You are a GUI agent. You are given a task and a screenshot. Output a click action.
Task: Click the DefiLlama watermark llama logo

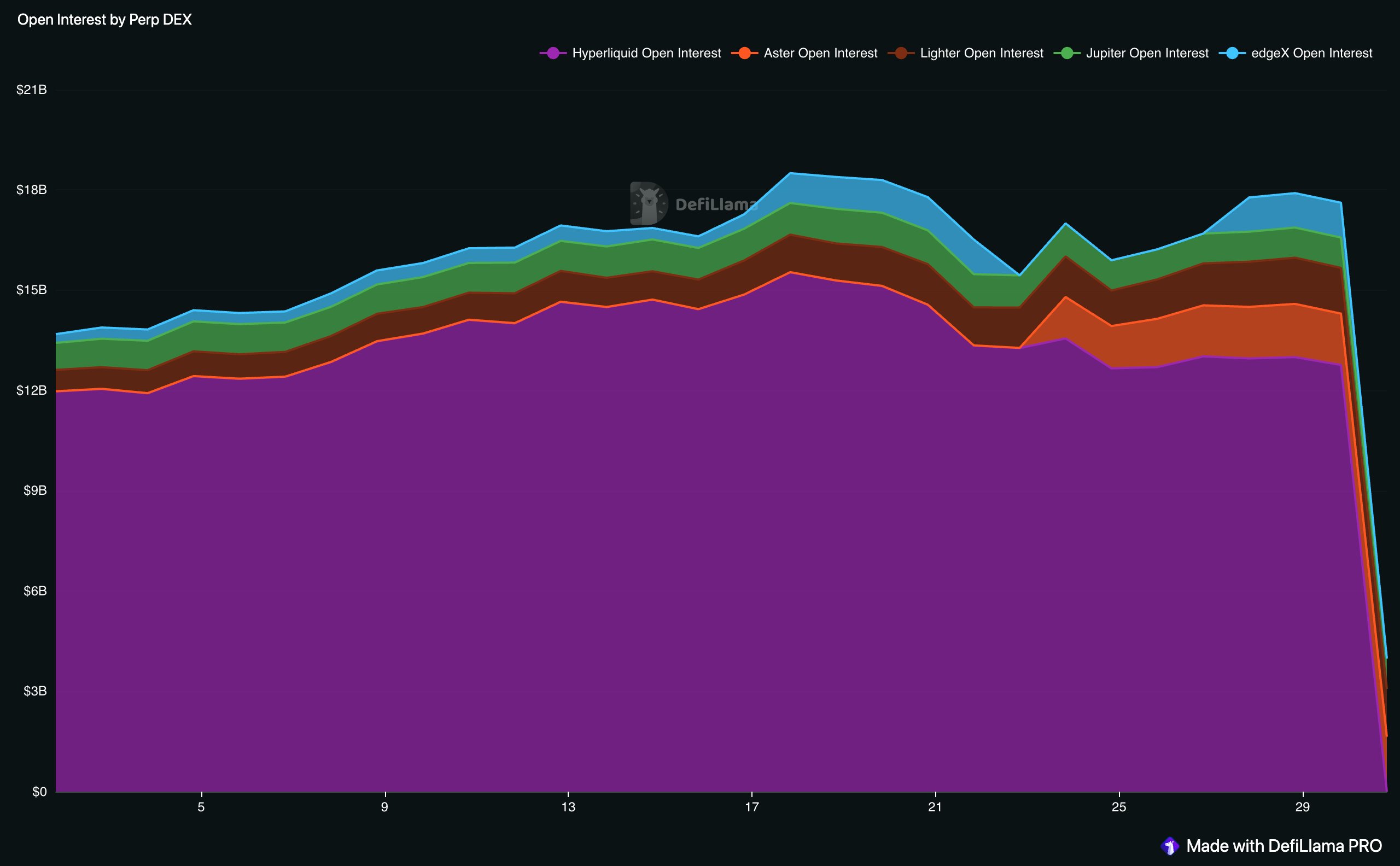(649, 203)
